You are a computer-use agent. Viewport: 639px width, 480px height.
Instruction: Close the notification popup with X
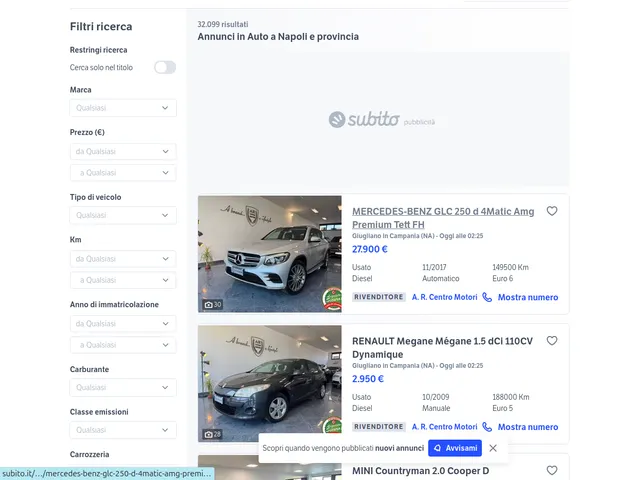coord(493,448)
